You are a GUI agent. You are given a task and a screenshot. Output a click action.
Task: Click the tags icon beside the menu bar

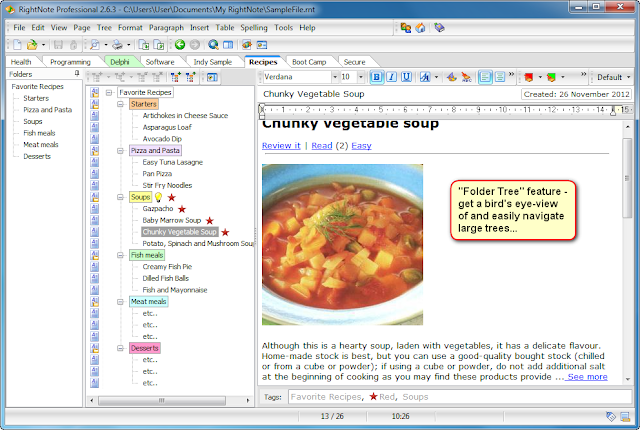click(439, 28)
